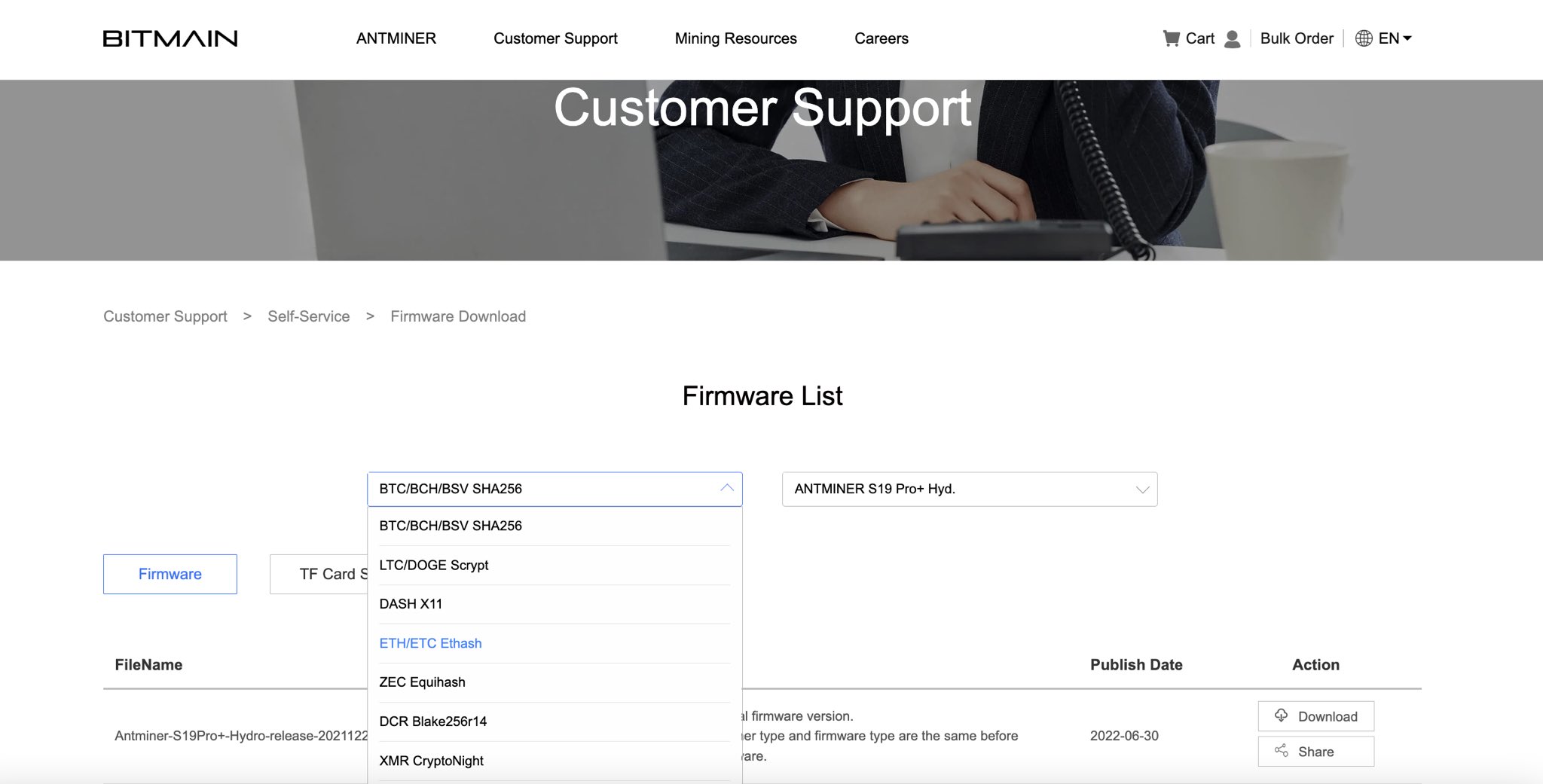This screenshot has height=784, width=1543.
Task: Open the ANTMINER S19 Pro+ Hyd. model dropdown
Action: [970, 489]
